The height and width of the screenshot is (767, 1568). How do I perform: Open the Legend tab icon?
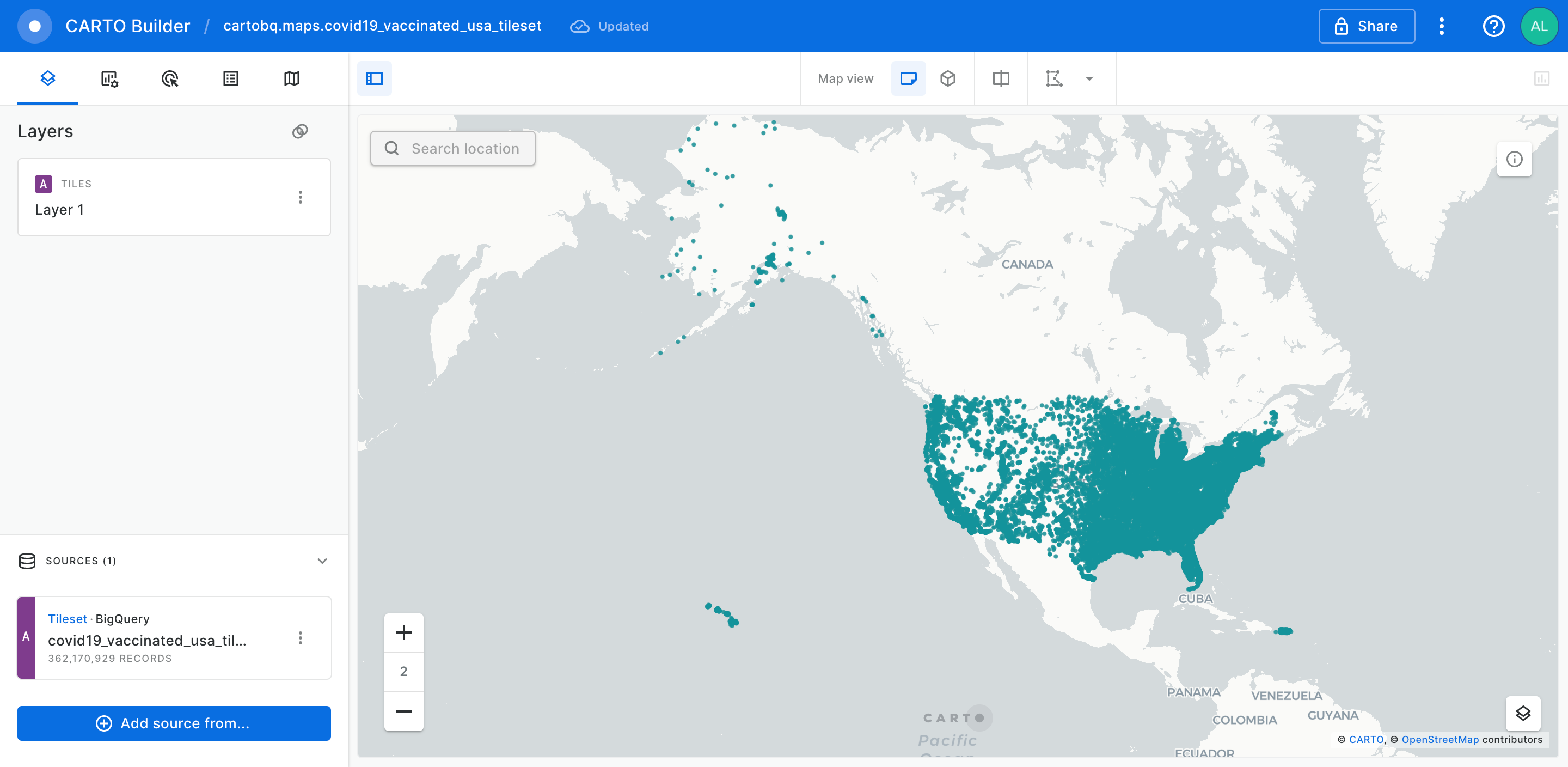click(x=231, y=78)
